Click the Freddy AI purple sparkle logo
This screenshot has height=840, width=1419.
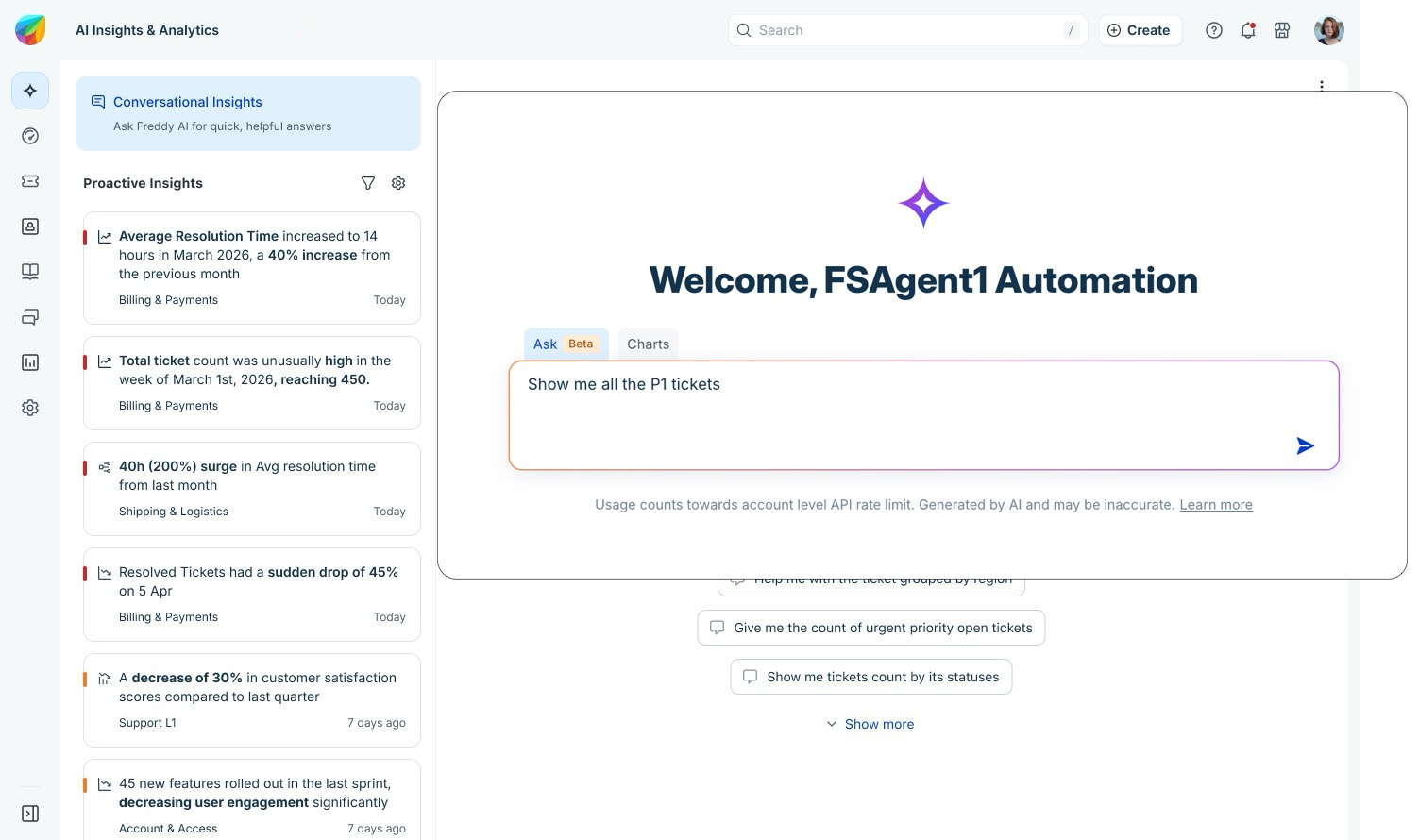(x=923, y=203)
